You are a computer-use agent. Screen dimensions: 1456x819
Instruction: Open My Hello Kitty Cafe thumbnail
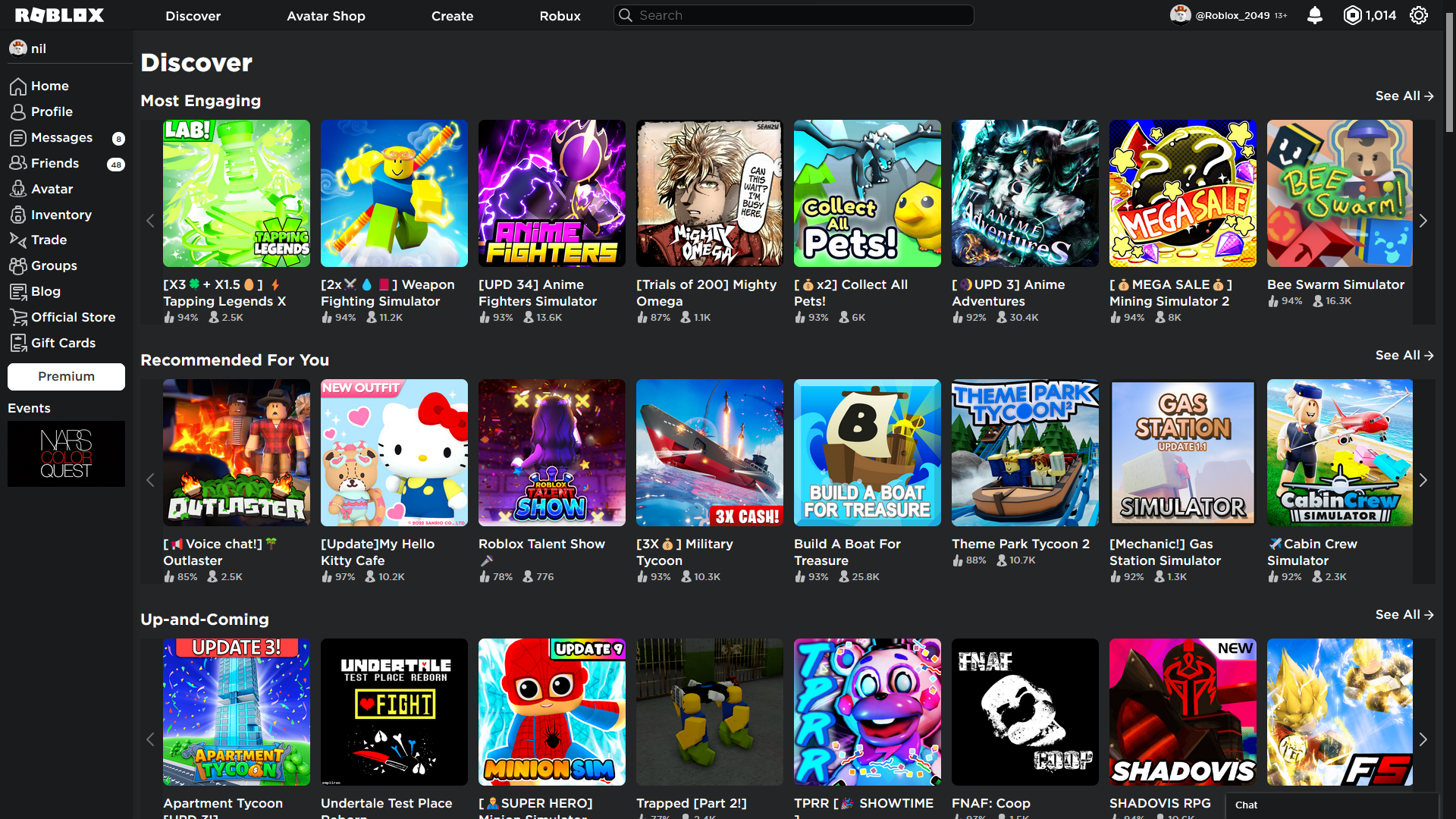(394, 453)
